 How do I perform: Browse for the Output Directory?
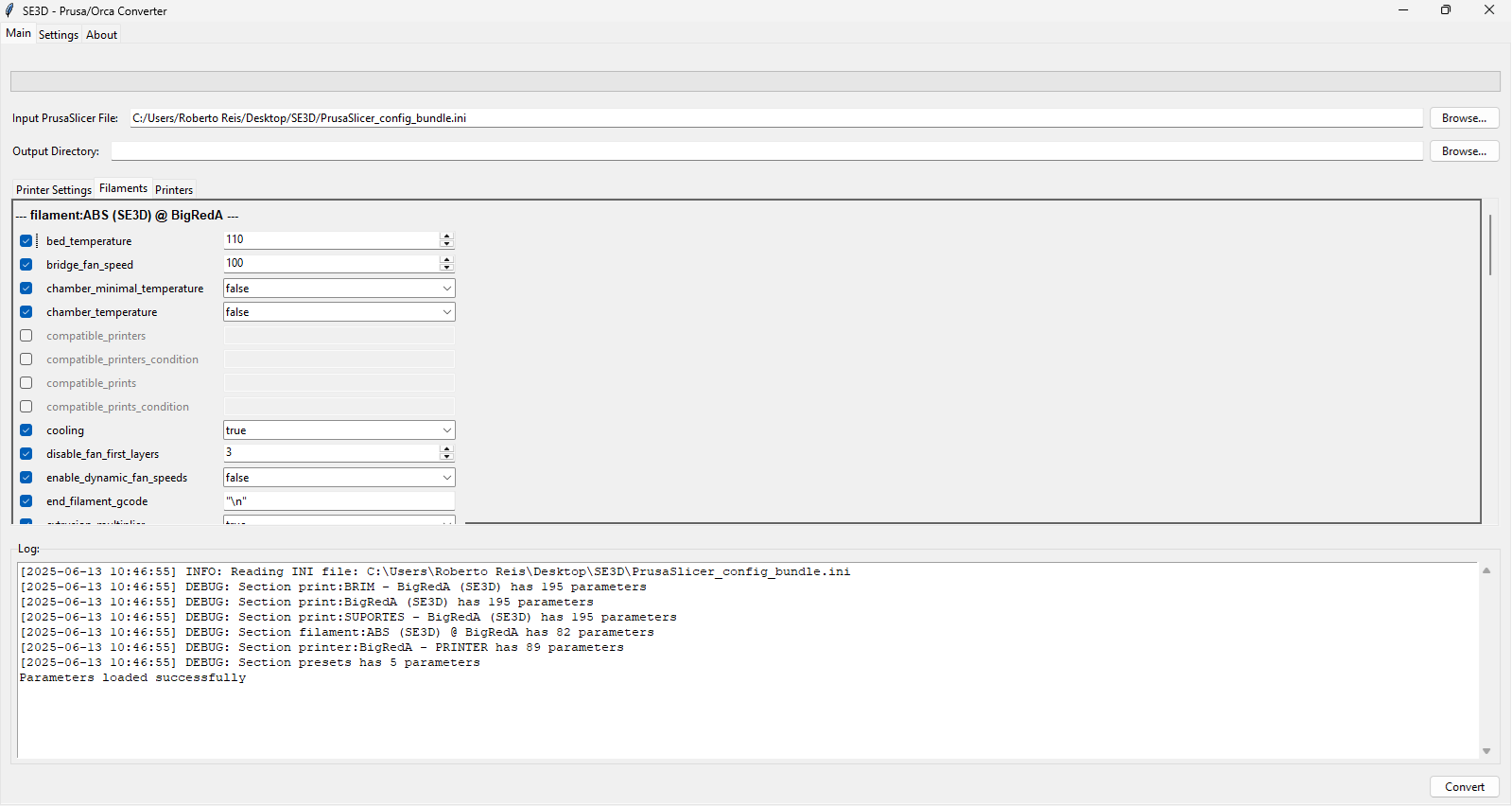[1464, 151]
